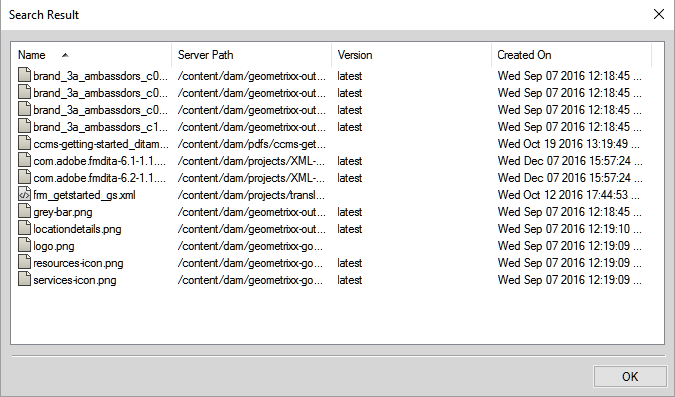Select the services-icon.png file name

tap(75, 280)
